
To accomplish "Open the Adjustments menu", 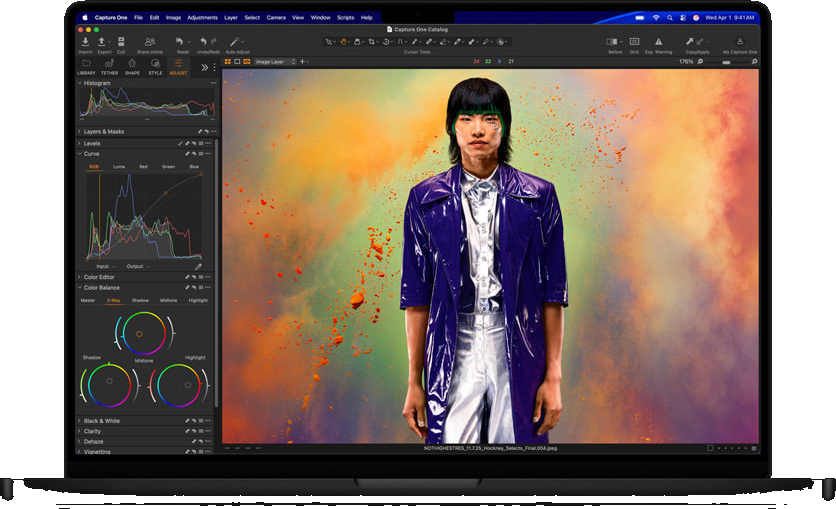I will coord(203,18).
